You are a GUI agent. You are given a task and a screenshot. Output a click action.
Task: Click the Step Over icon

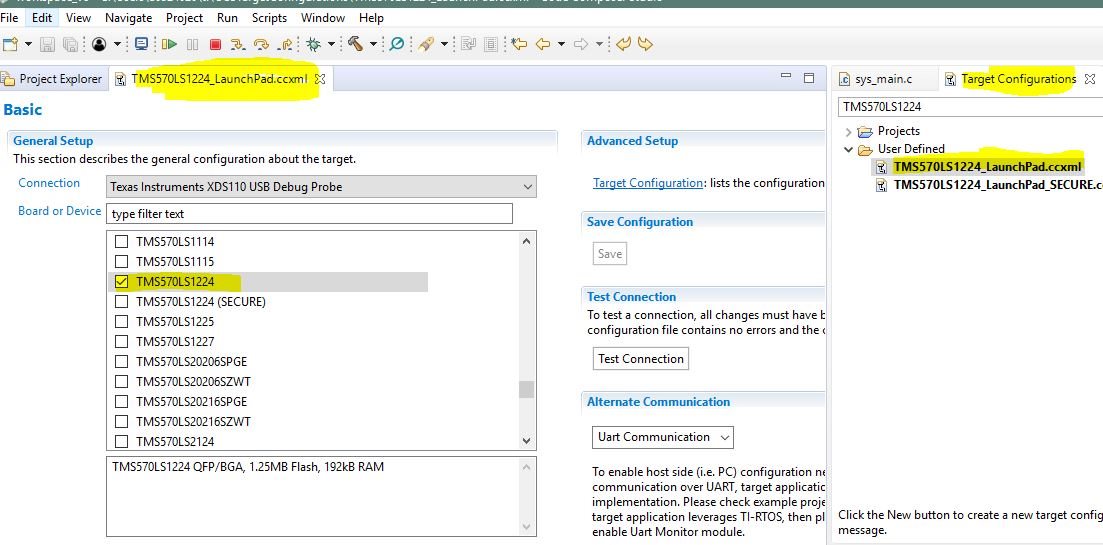click(261, 44)
